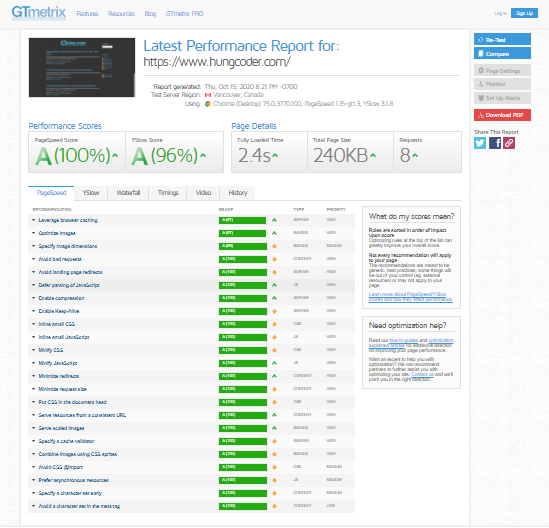549x528 pixels.
Task: Click the Log In link
Action: tap(500, 13)
